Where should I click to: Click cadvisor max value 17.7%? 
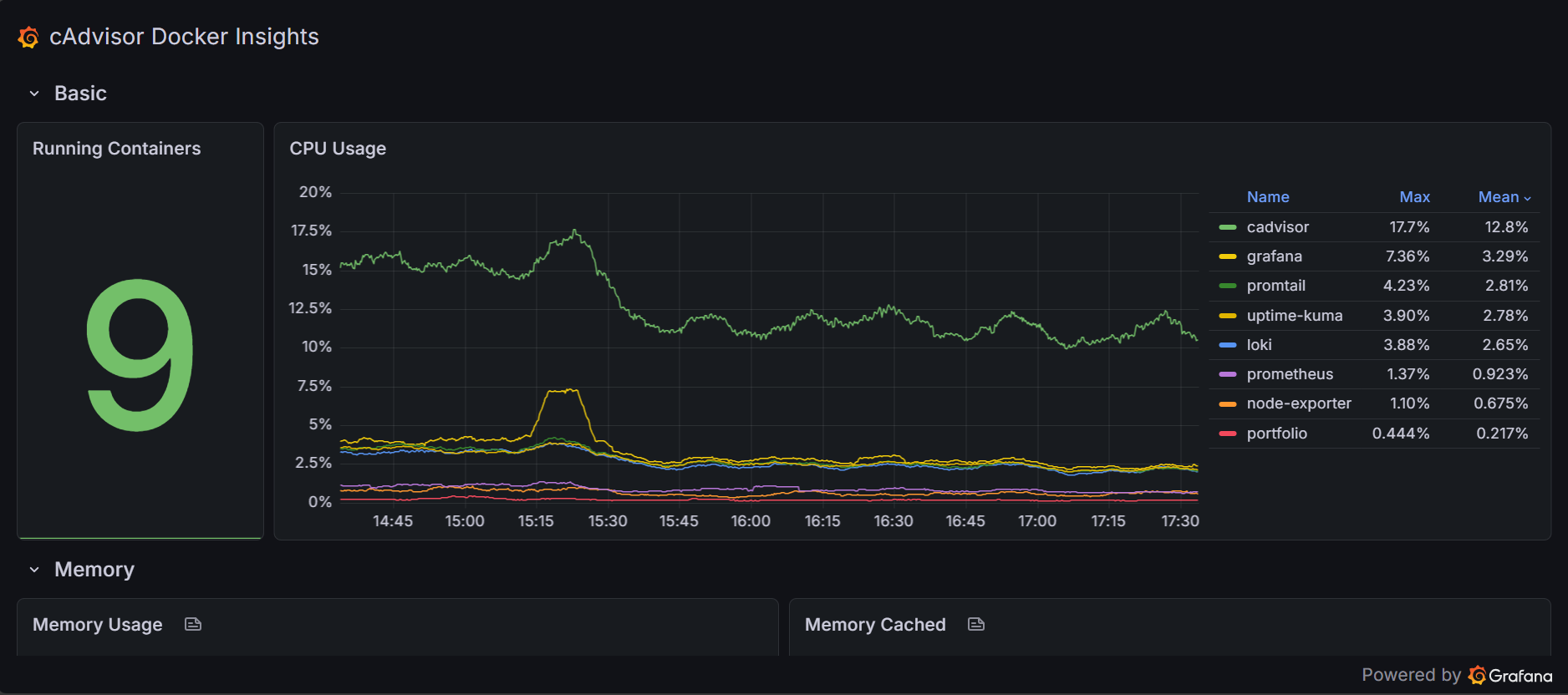1409,227
